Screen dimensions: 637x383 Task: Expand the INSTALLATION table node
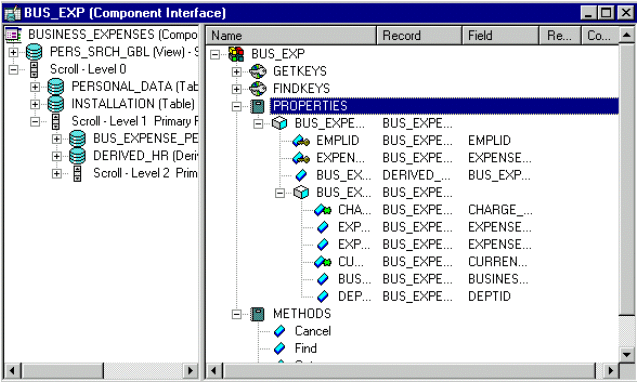click(x=35, y=104)
